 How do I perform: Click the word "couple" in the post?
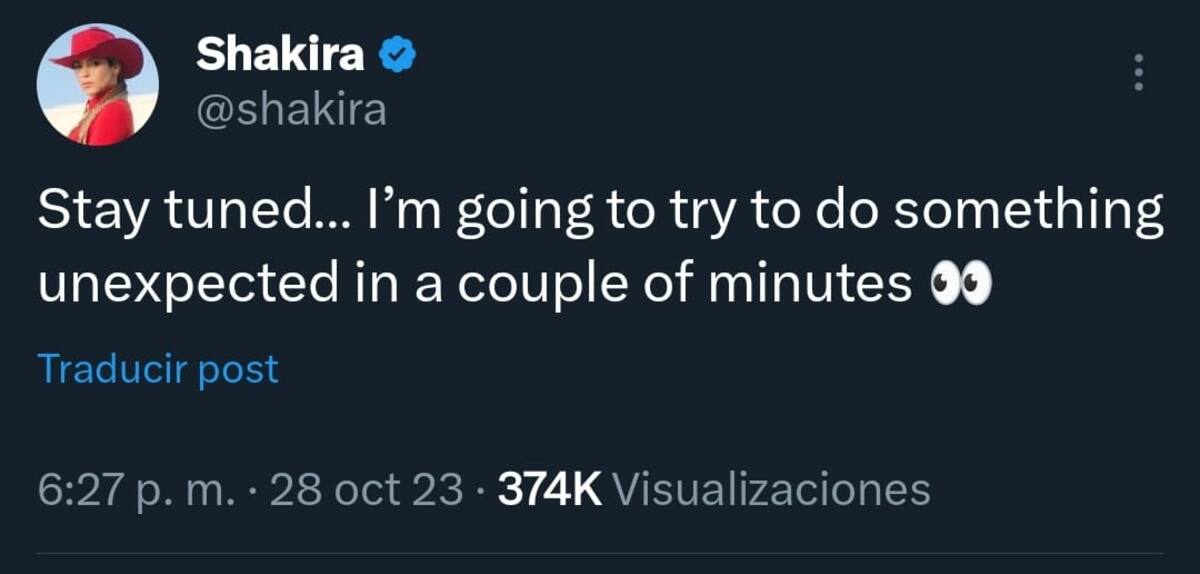pos(549,287)
